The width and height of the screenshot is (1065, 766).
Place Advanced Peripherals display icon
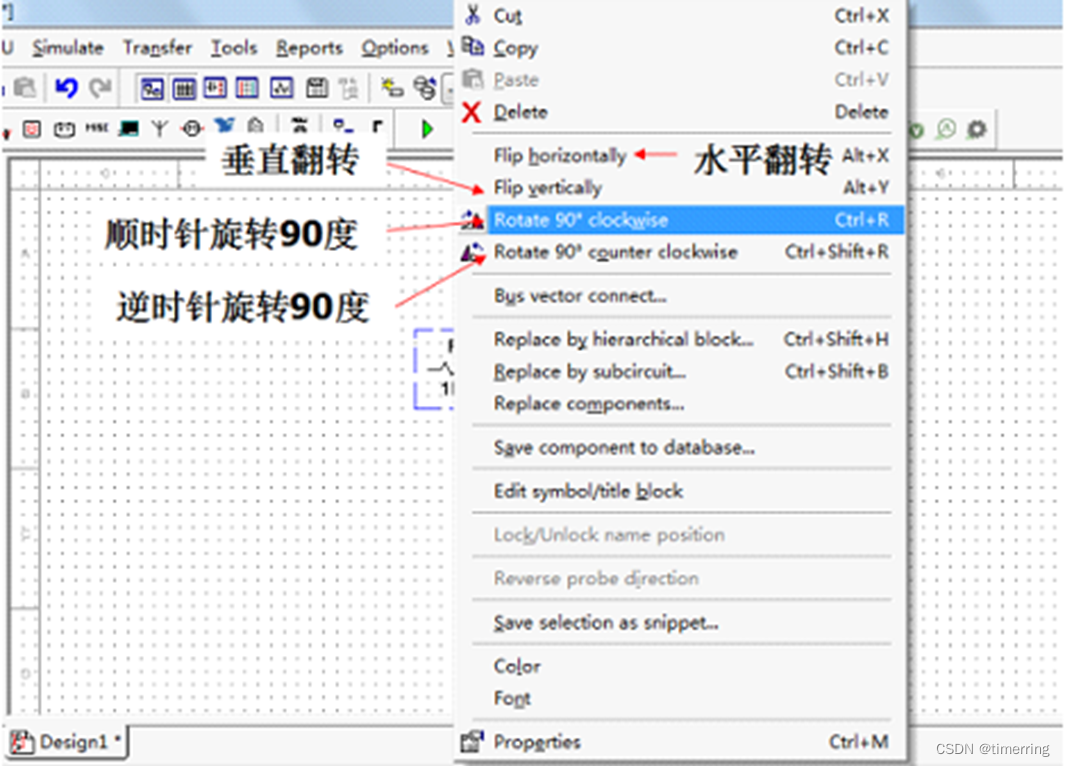click(x=128, y=128)
